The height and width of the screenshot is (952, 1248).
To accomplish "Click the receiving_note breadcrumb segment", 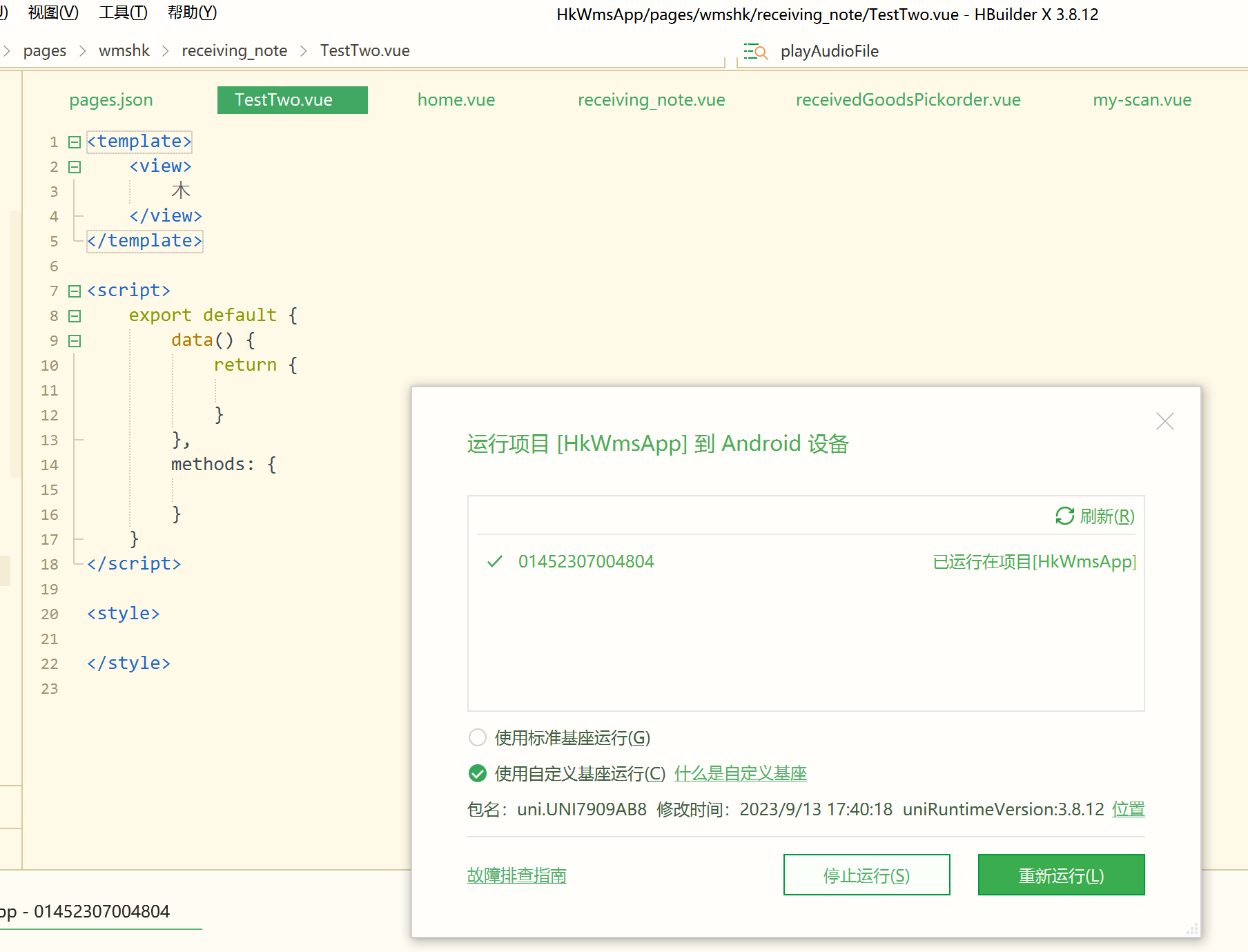I will 234,51.
